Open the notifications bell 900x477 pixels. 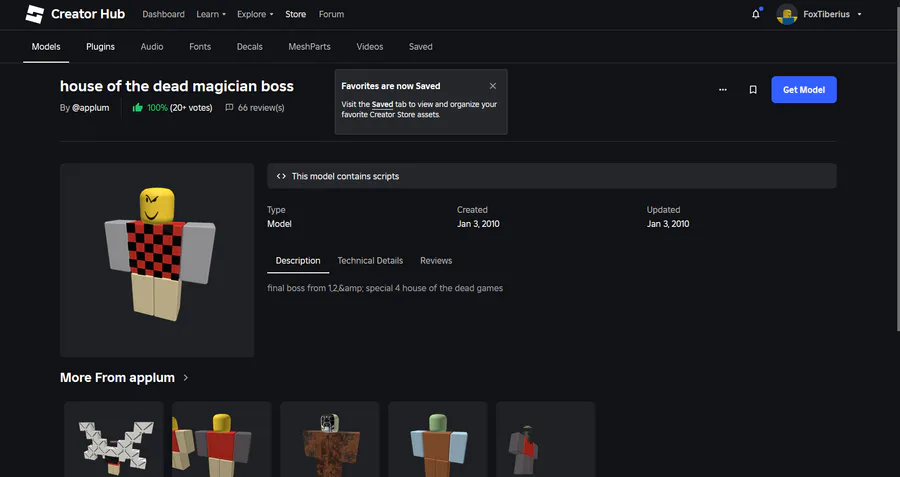pos(756,14)
